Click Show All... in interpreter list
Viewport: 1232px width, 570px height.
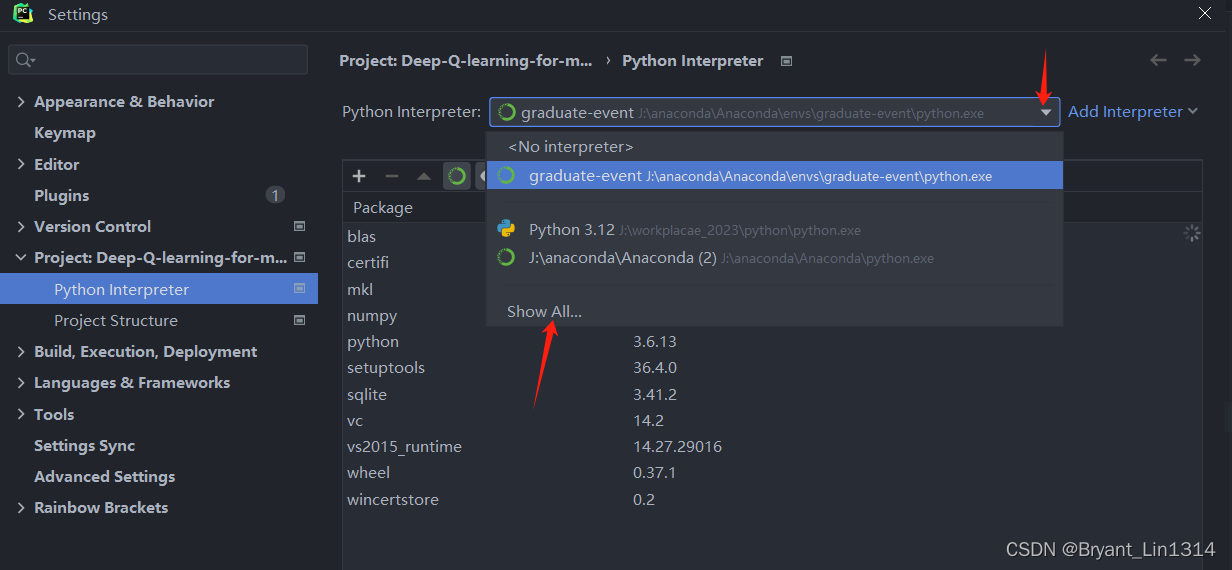point(544,312)
